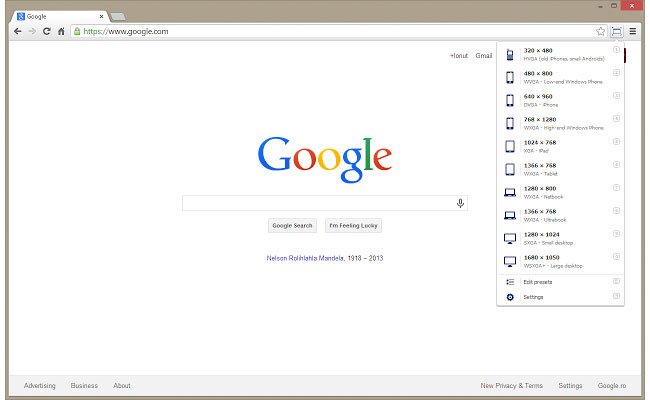
Task: Close the Google tab
Action: 101,17
